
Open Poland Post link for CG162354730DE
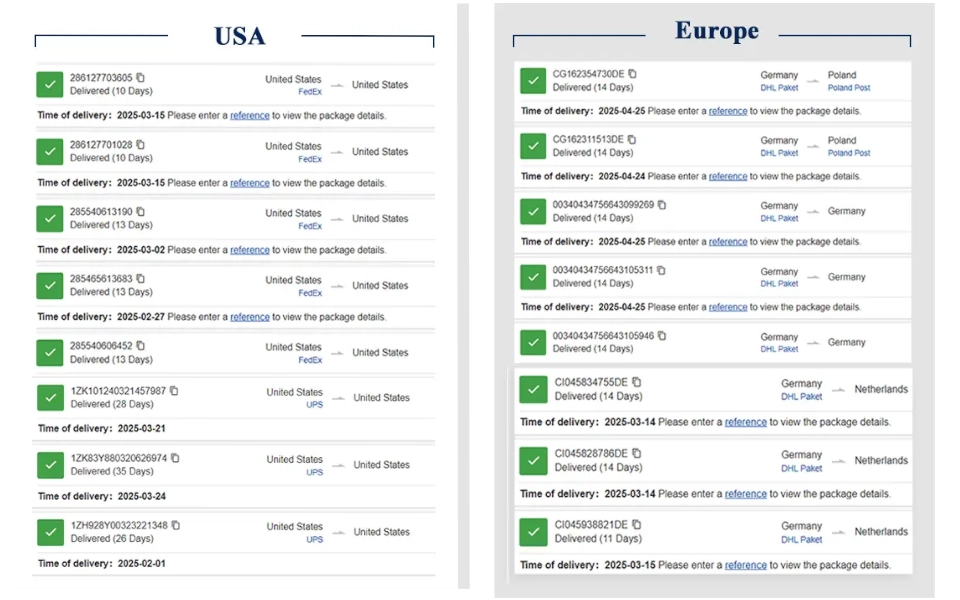point(849,88)
